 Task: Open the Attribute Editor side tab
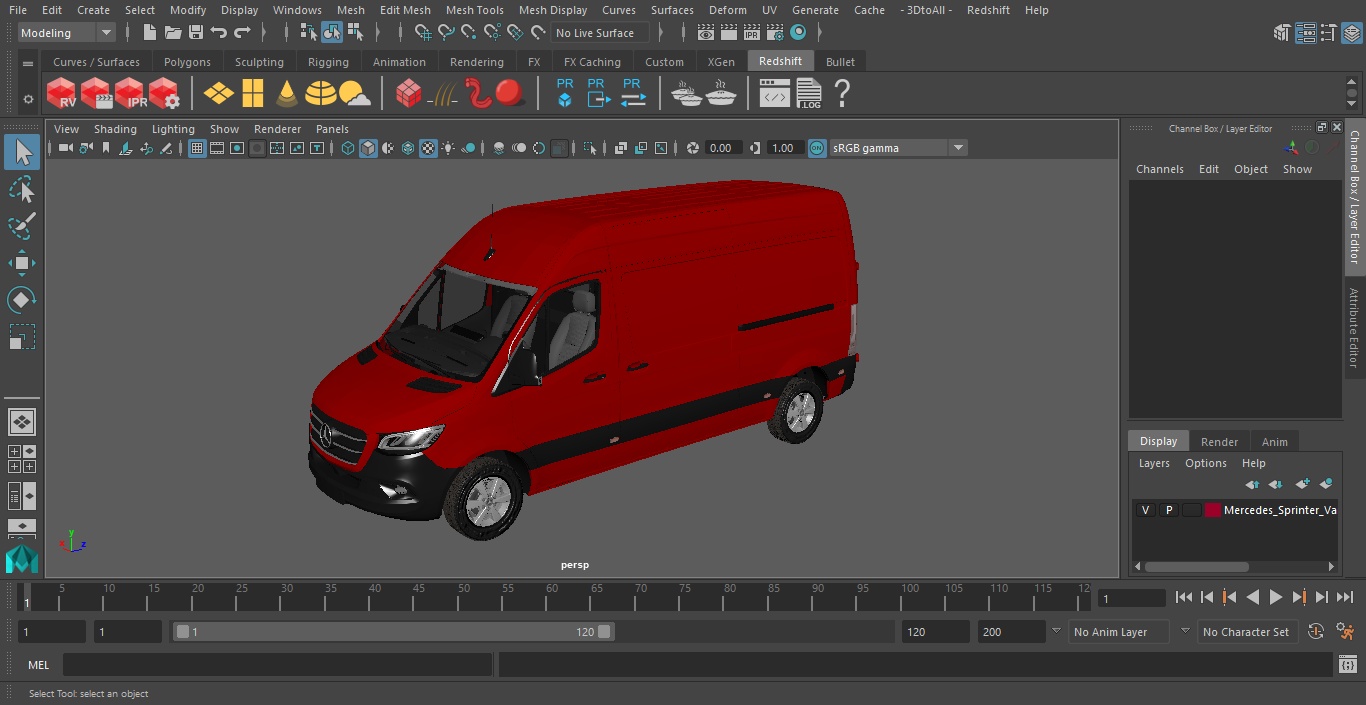tap(1355, 327)
